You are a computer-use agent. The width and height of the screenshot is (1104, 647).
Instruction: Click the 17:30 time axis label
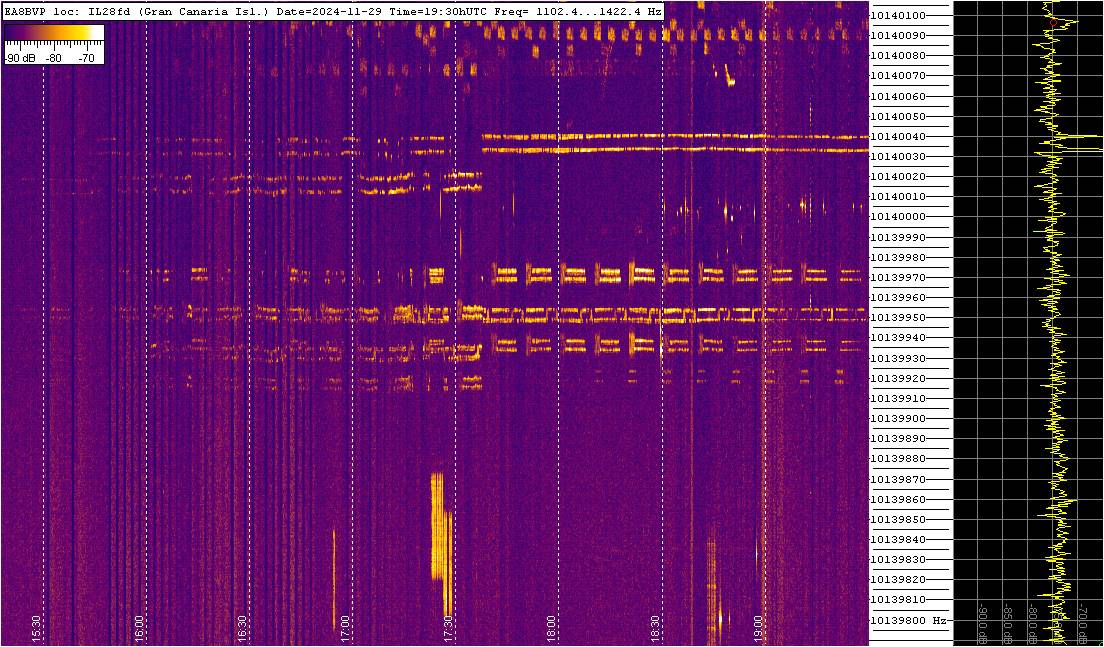[448, 628]
